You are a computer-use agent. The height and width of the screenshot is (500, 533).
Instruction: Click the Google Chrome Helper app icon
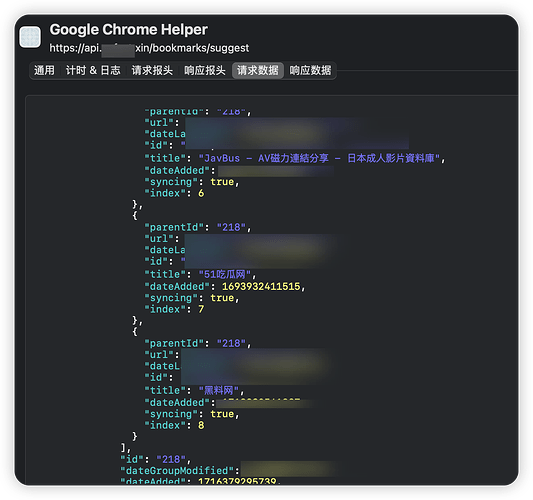(x=30, y=37)
